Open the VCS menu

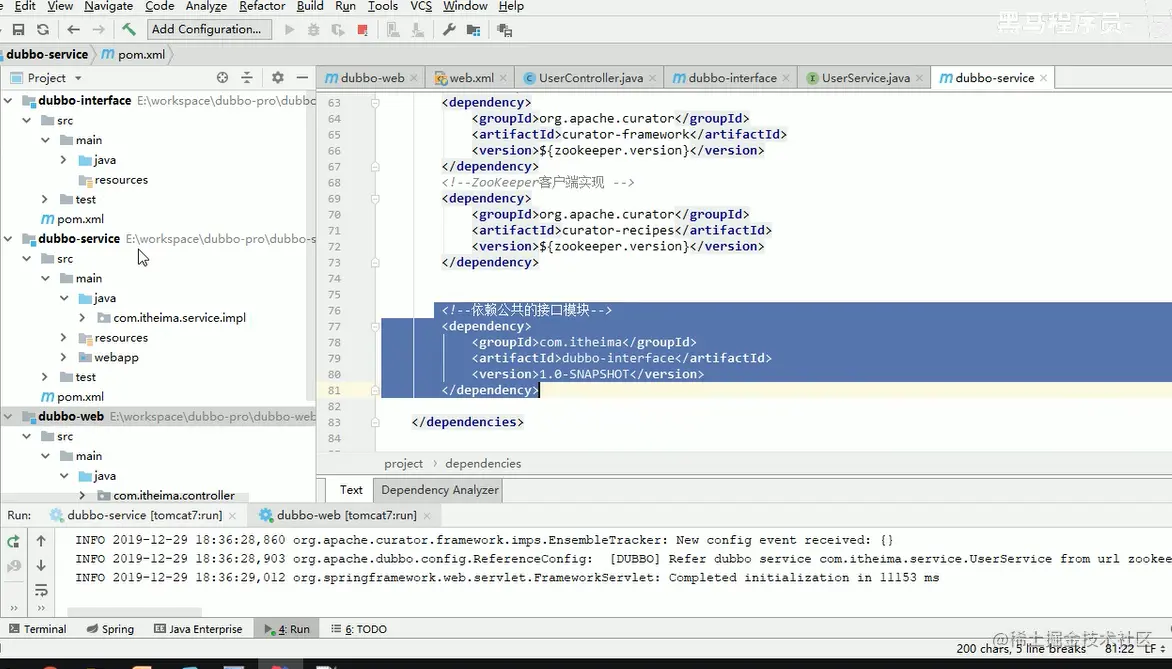421,6
